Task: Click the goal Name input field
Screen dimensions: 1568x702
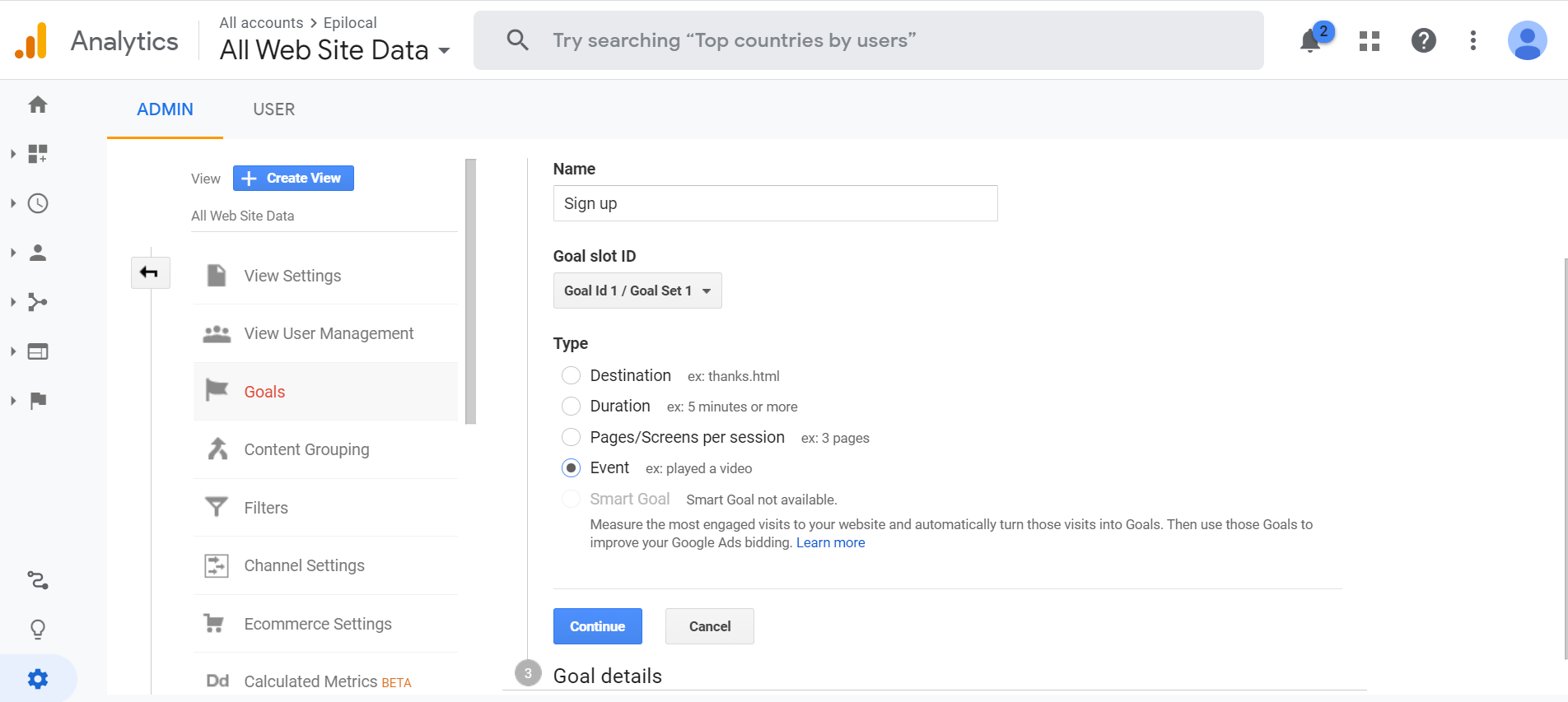Action: click(x=775, y=203)
